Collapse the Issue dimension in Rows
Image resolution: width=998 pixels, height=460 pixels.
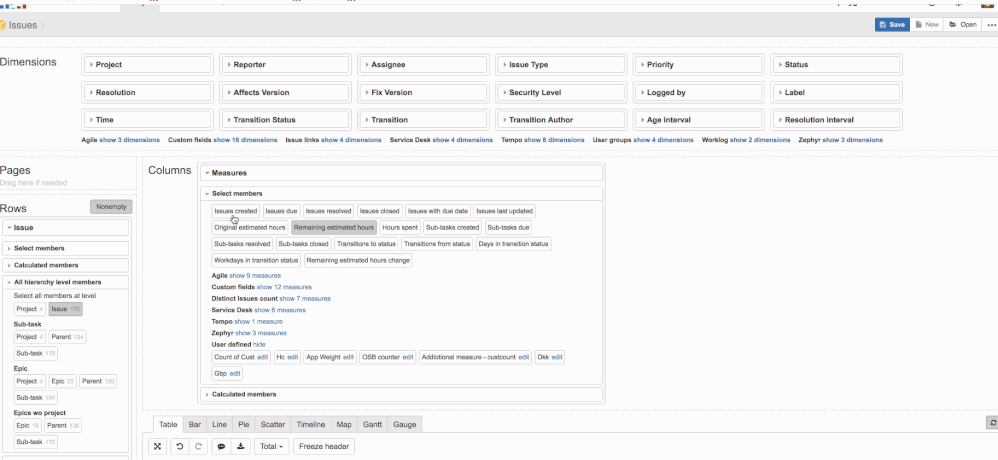pyautogui.click(x=66, y=228)
